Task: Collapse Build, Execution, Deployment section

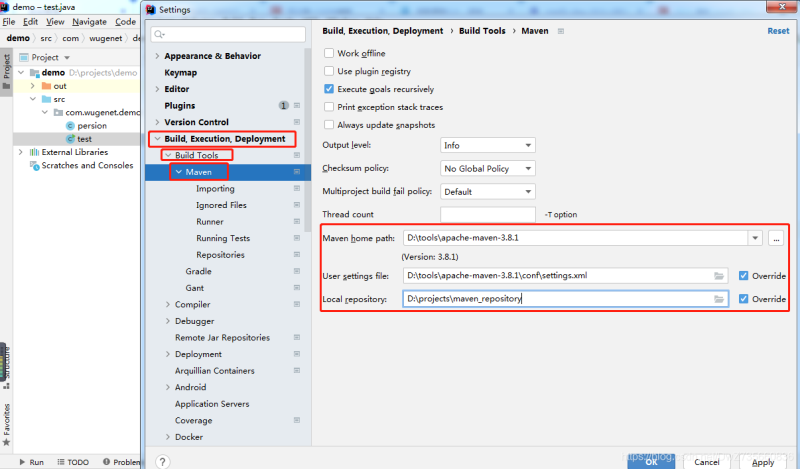Action: tap(157, 138)
